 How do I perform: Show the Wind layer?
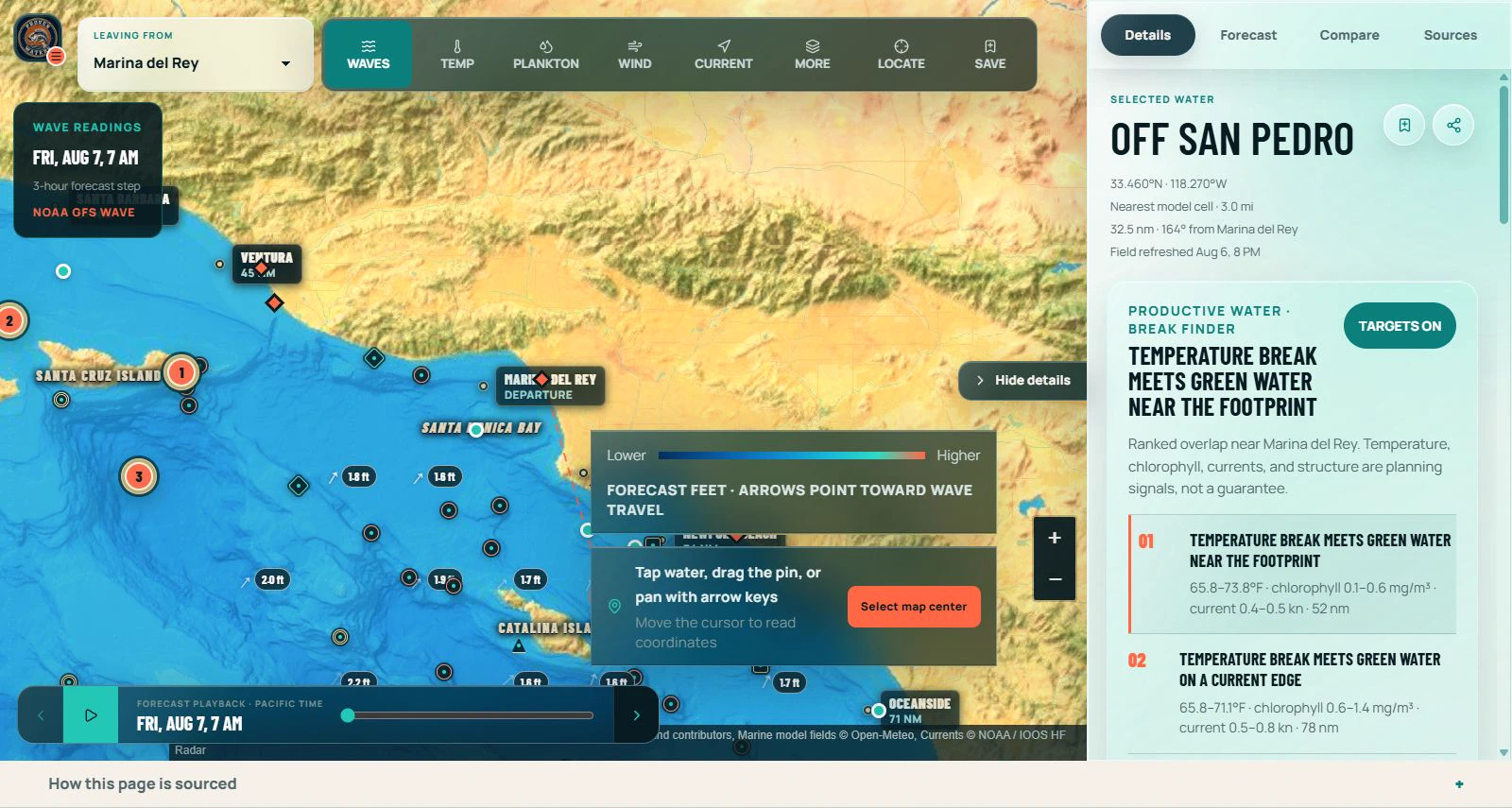(635, 55)
